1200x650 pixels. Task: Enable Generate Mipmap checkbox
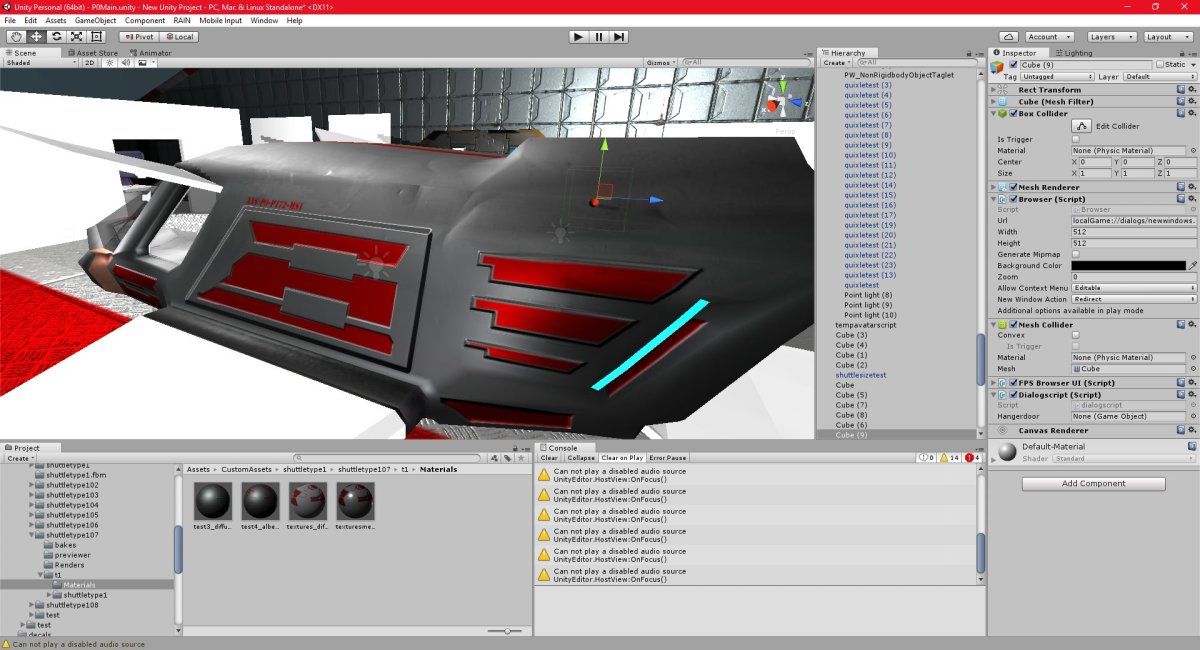(x=1076, y=255)
